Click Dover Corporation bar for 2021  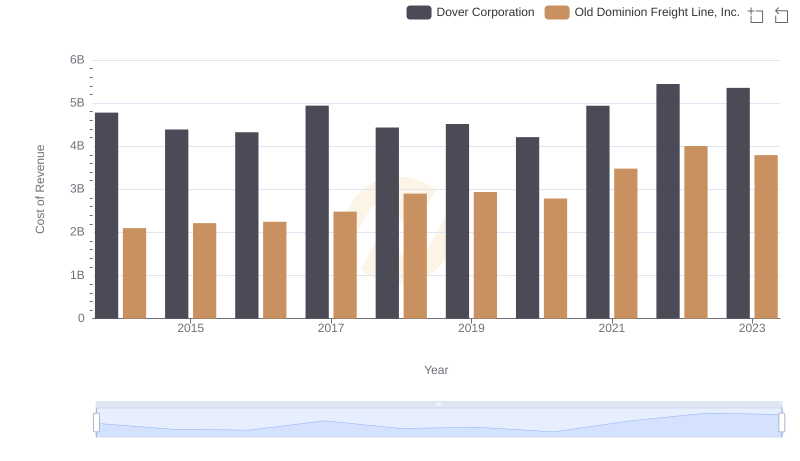598,212
